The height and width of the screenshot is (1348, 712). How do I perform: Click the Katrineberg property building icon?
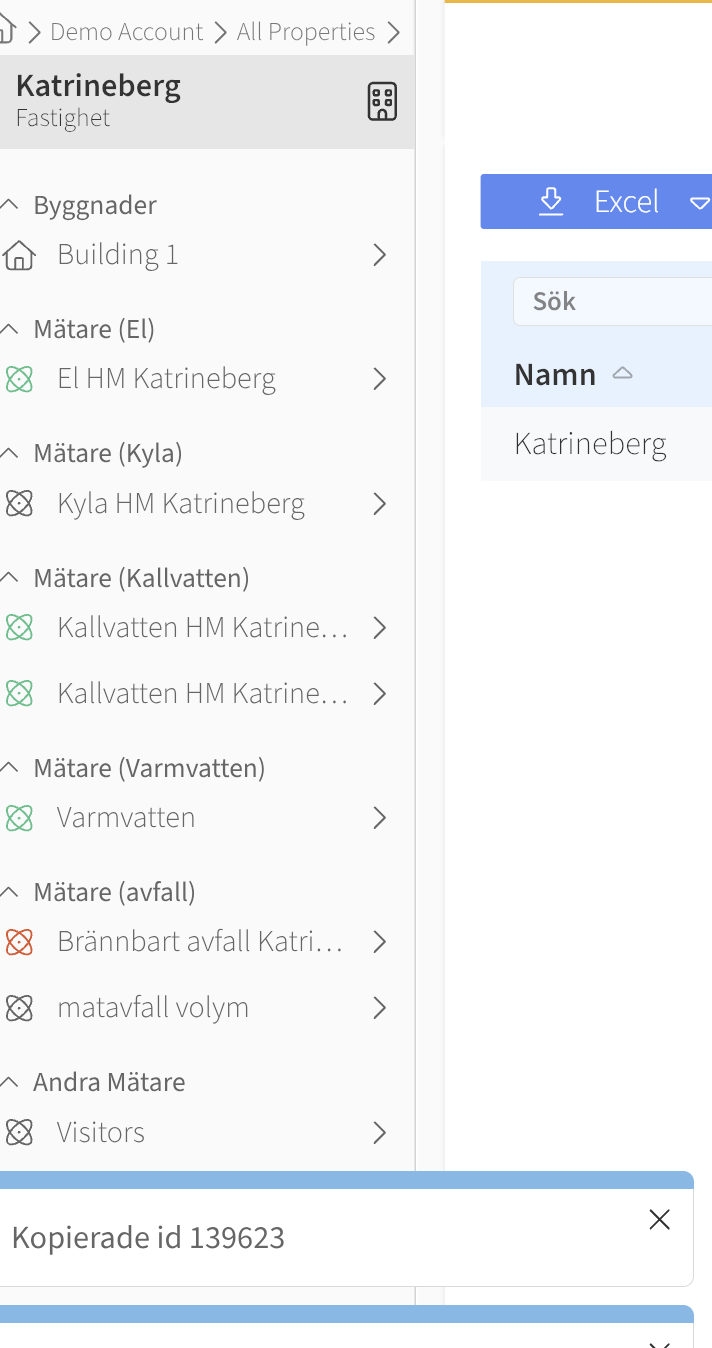(382, 102)
